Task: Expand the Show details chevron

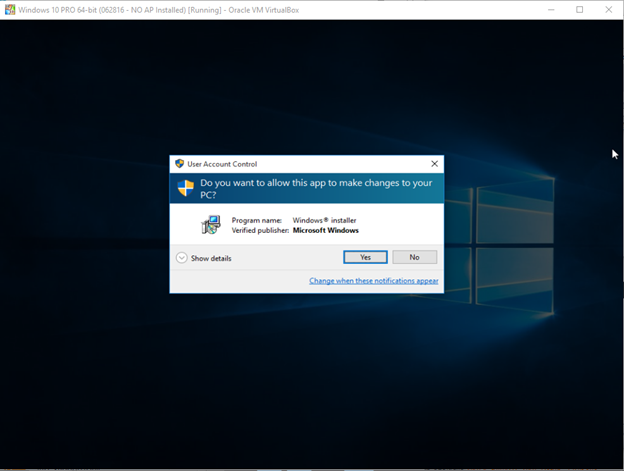Action: click(x=181, y=258)
